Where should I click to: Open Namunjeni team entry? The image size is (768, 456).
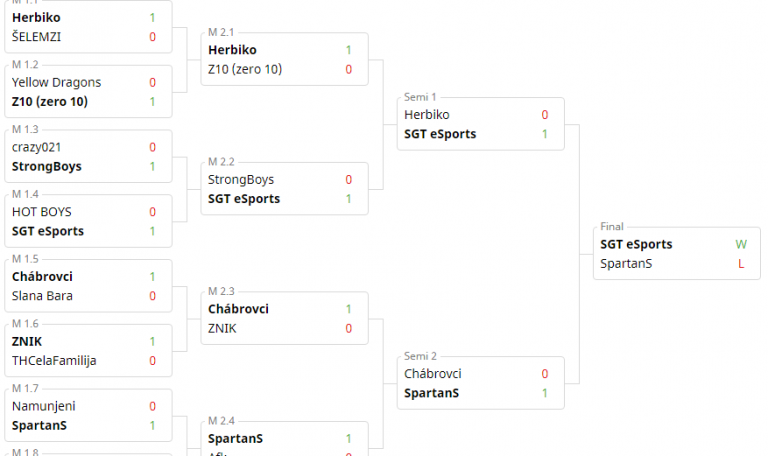tap(44, 406)
